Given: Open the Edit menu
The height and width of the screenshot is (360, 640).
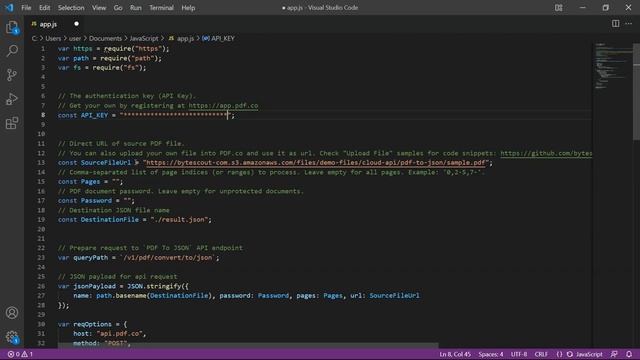Looking at the screenshot, I should click(44, 8).
